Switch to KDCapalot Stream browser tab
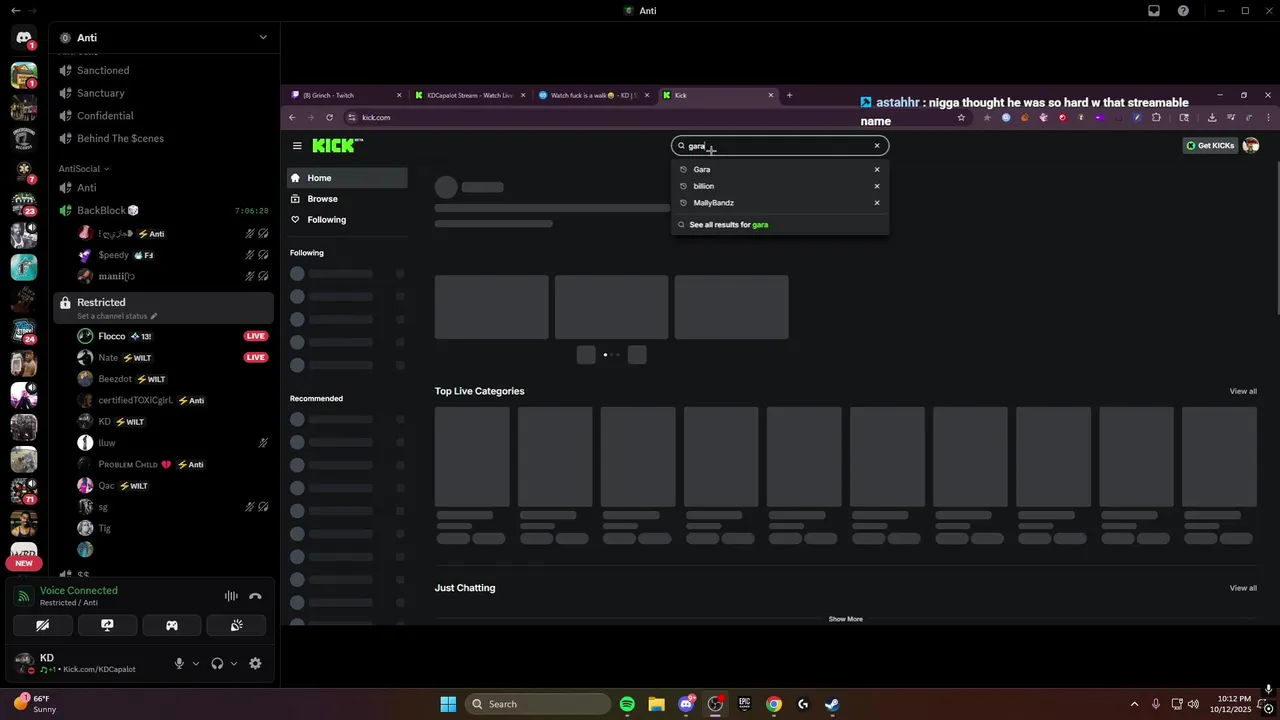The height and width of the screenshot is (720, 1280). pyautogui.click(x=469, y=95)
